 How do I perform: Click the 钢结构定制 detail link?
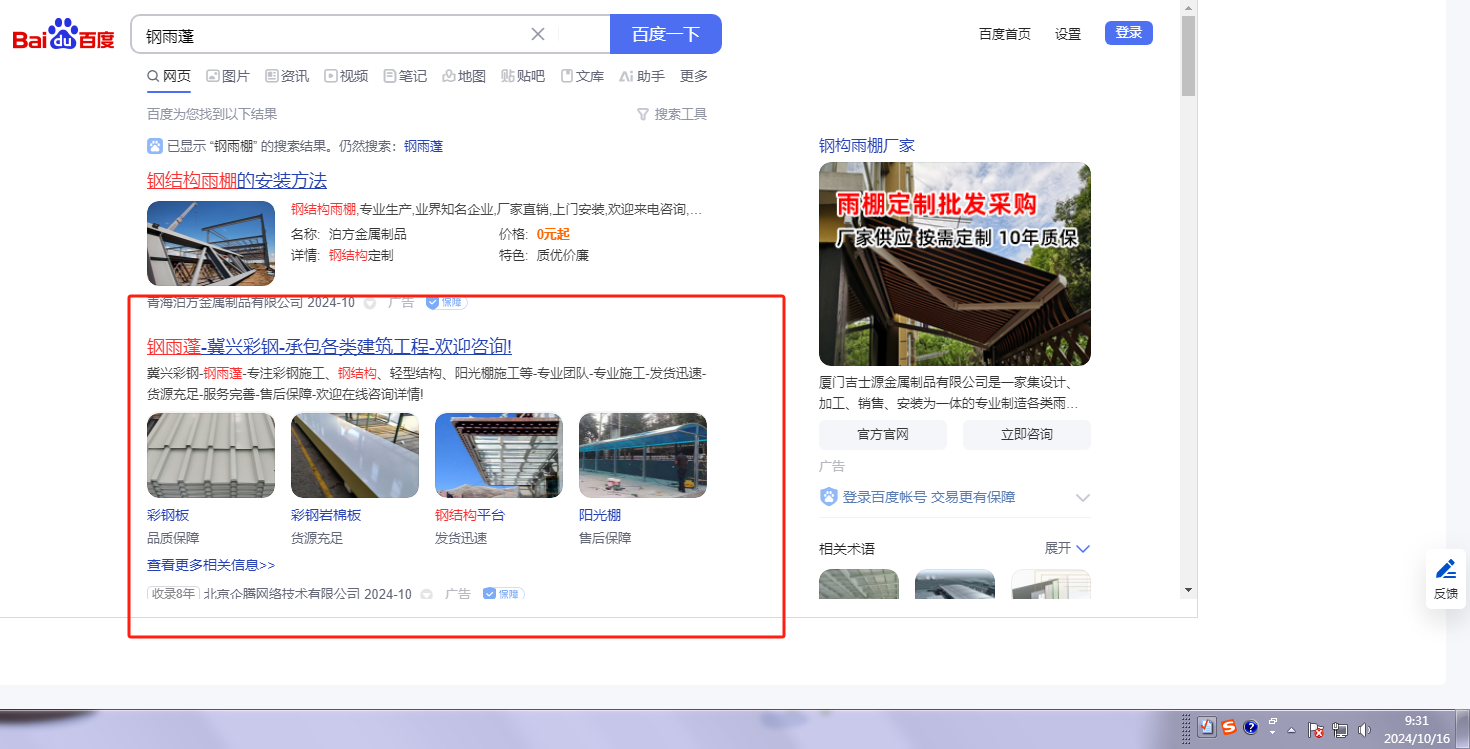tap(361, 255)
